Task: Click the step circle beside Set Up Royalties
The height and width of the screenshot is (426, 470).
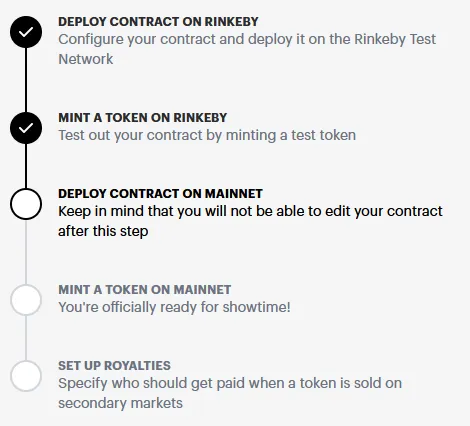Action: (x=26, y=376)
